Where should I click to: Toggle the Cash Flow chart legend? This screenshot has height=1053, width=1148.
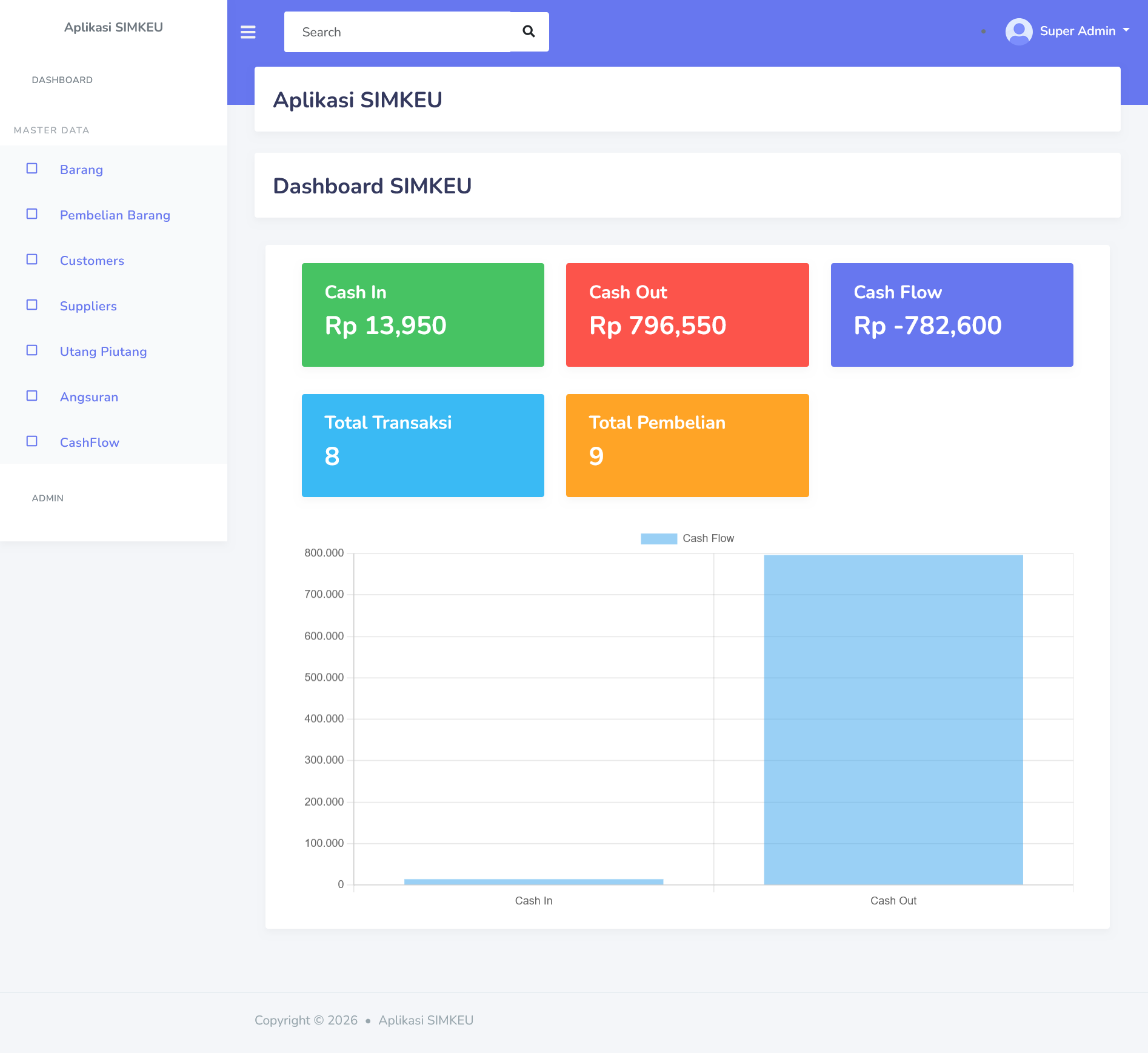pyautogui.click(x=687, y=538)
